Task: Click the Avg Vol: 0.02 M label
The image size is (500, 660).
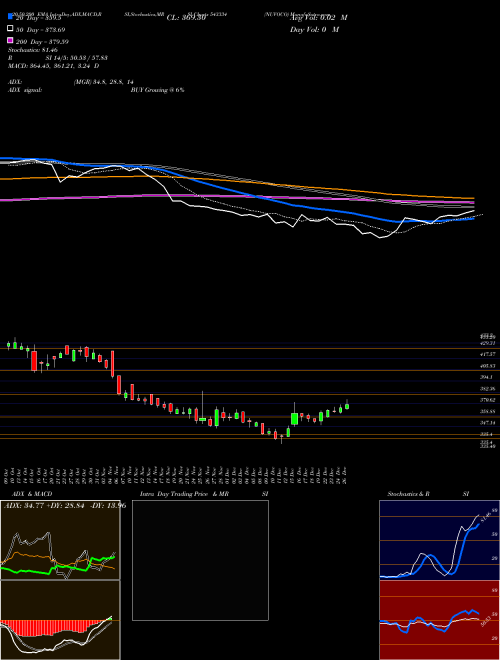Action: pos(319,18)
